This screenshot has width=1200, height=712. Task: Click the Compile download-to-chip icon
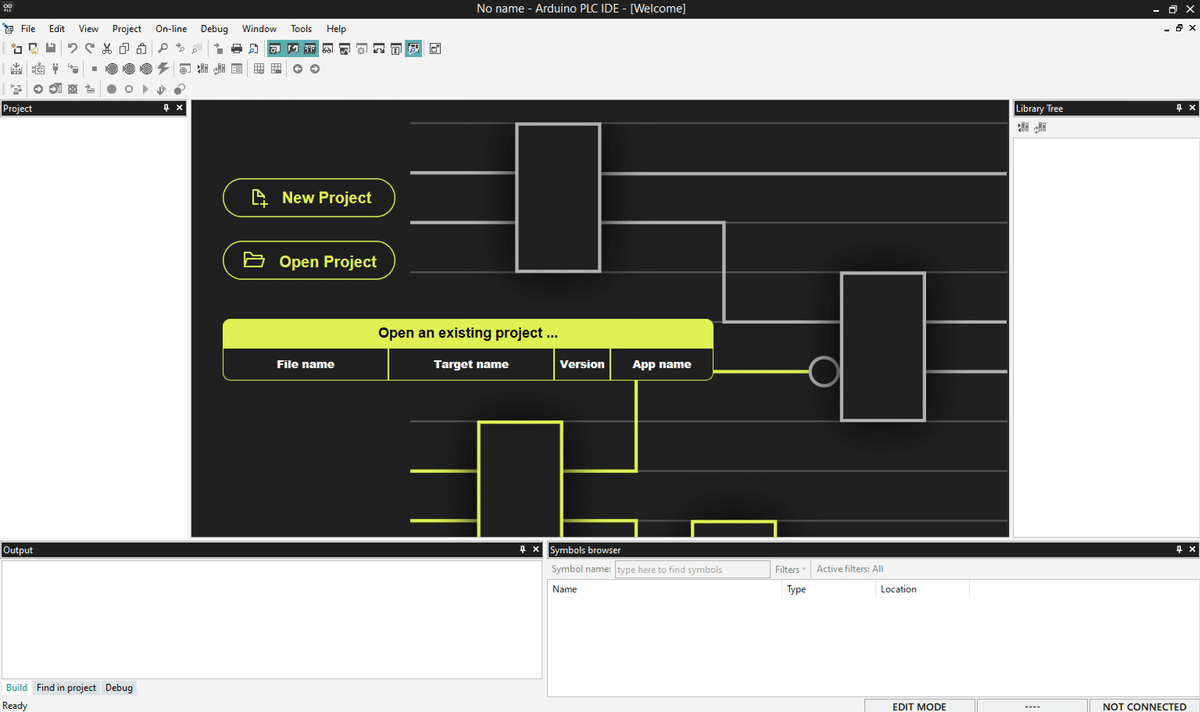tap(16, 68)
